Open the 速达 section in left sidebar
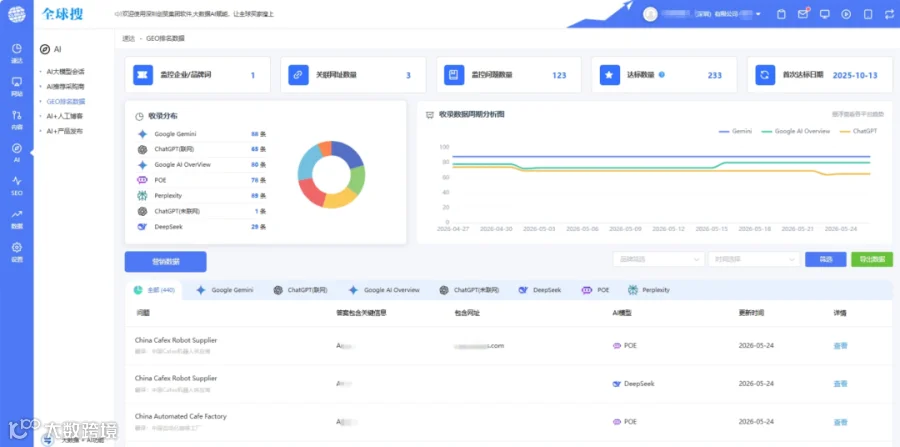 [17, 53]
